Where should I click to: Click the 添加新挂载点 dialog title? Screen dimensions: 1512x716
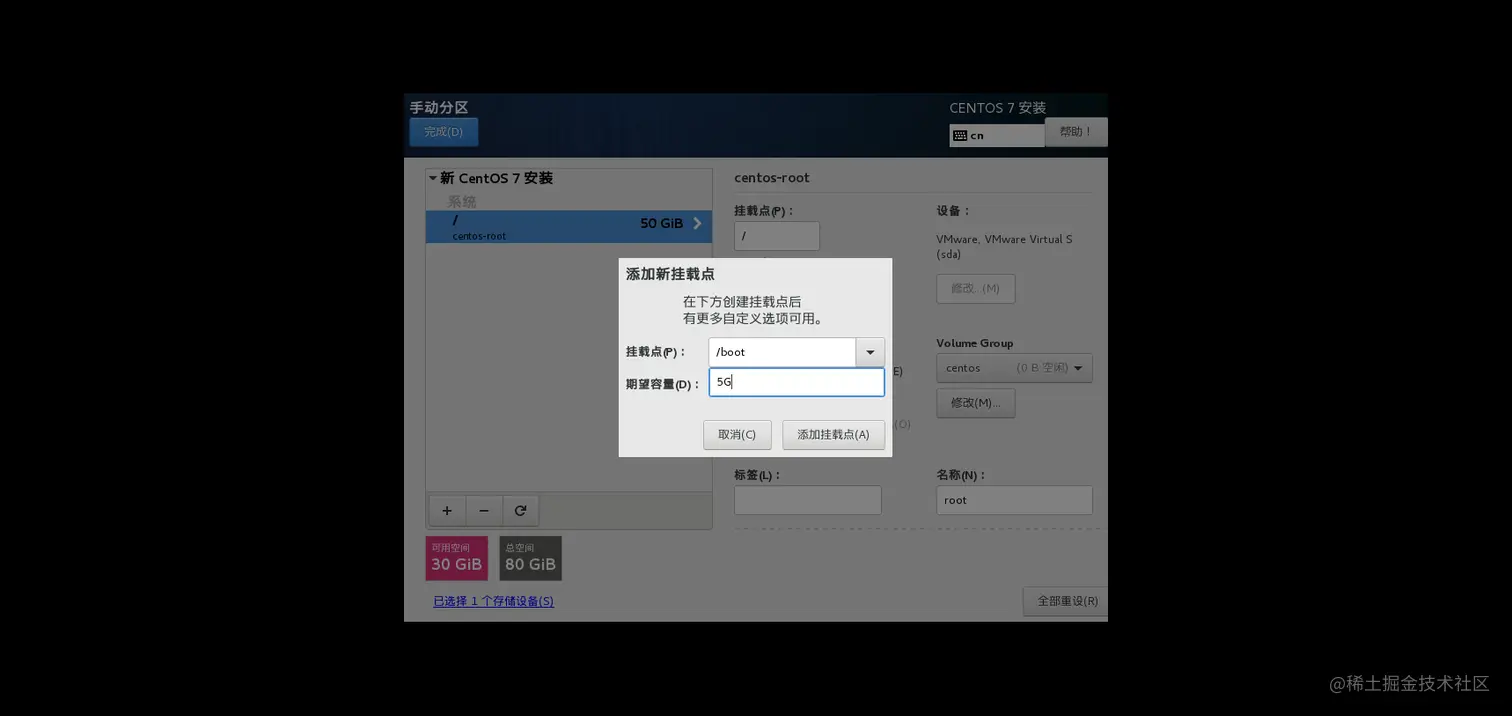pos(670,274)
